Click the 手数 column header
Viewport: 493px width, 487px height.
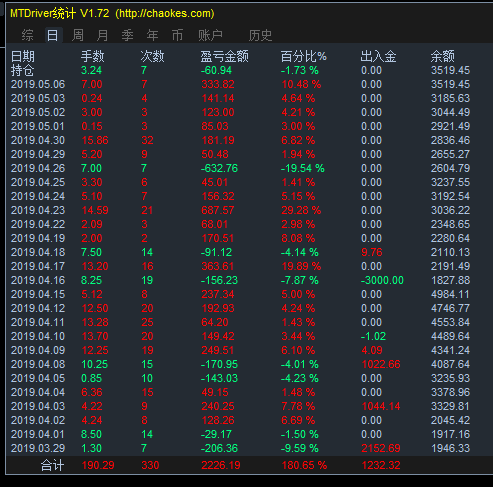click(92, 56)
